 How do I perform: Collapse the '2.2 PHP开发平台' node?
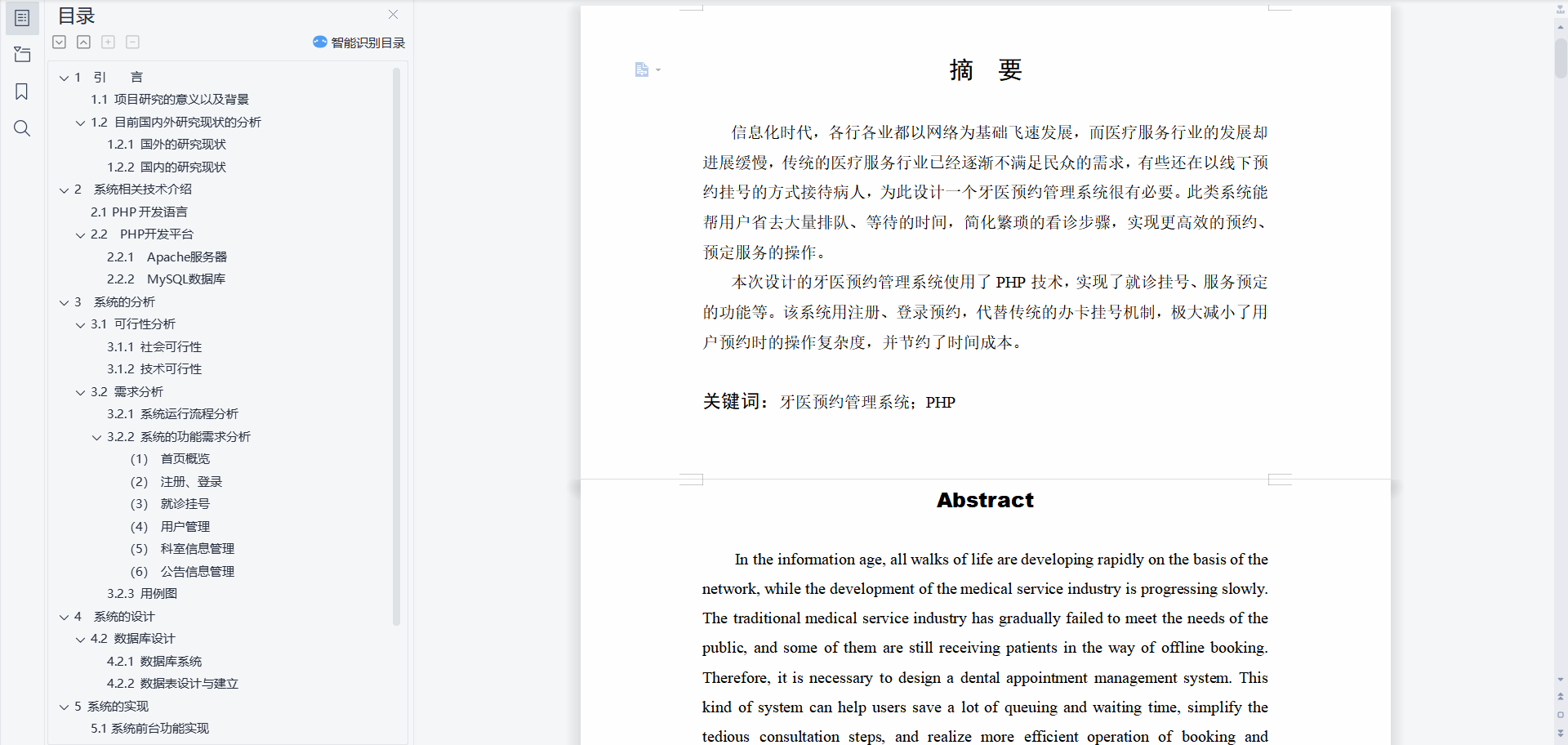pos(80,235)
